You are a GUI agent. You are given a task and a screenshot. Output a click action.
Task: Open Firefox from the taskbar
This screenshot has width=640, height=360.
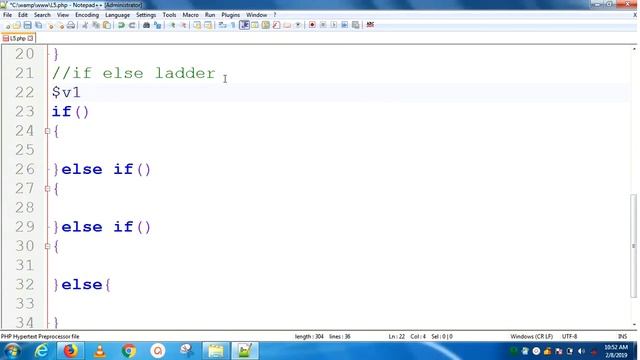click(70, 351)
